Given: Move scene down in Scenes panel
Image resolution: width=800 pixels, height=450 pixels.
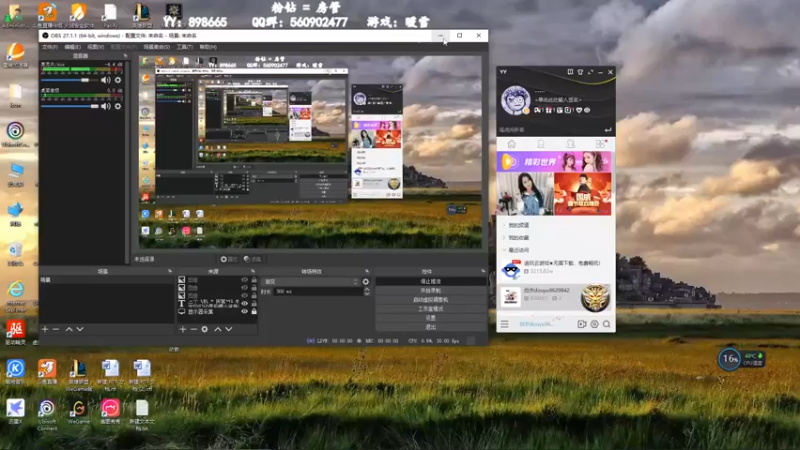Looking at the screenshot, I should click(x=80, y=329).
